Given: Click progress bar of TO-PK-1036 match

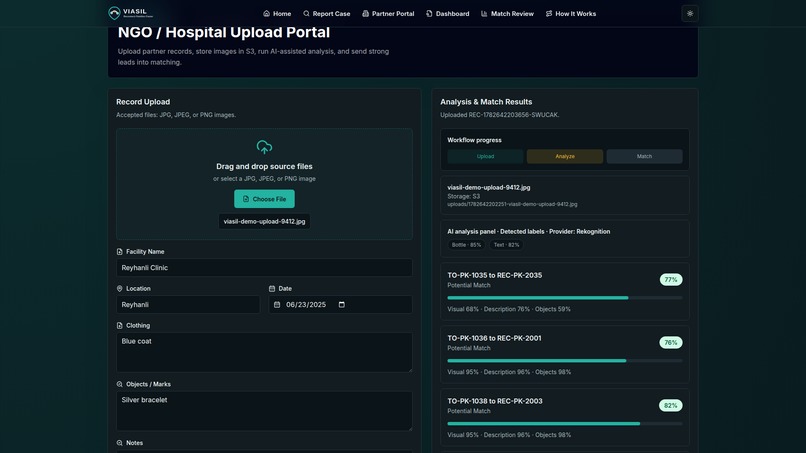Looking at the screenshot, I should (565, 360).
